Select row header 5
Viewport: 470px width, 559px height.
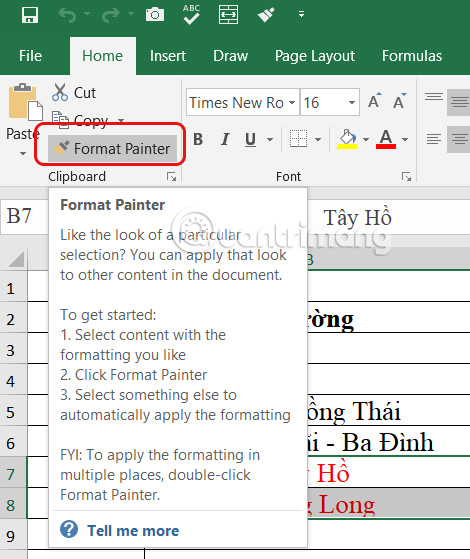coord(13,411)
